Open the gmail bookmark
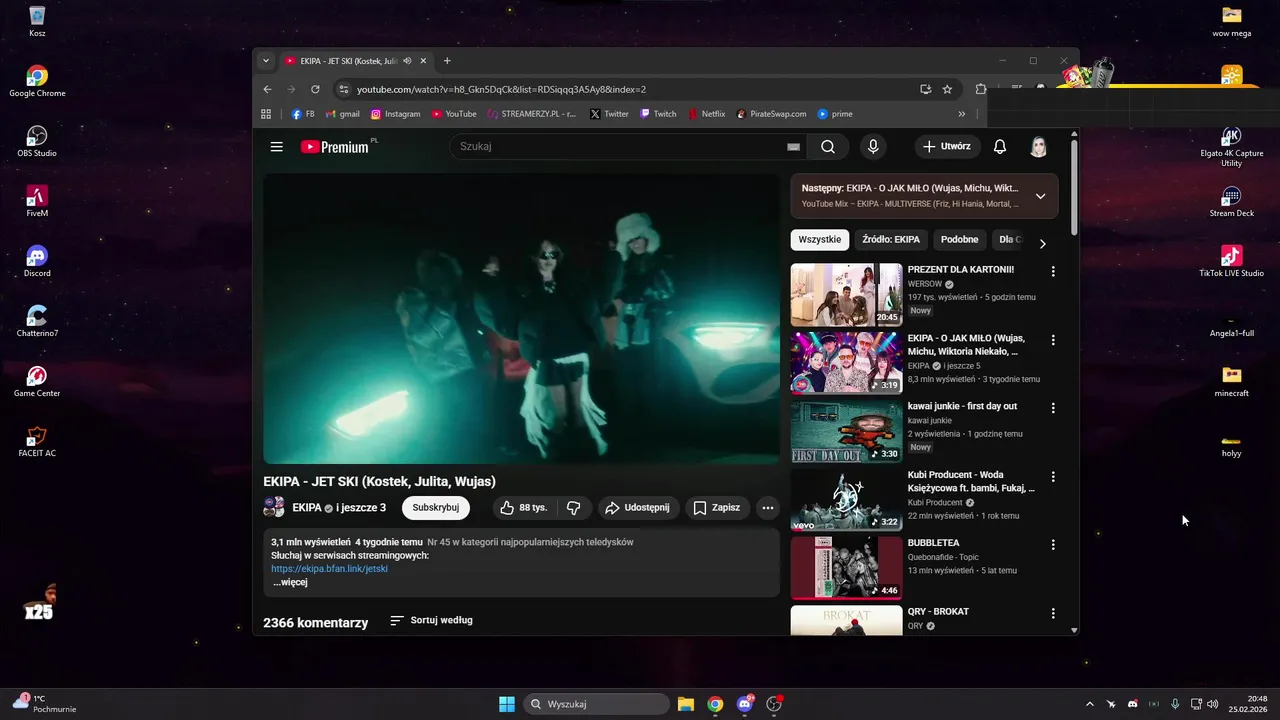Viewport: 1280px width, 720px height. click(x=342, y=114)
